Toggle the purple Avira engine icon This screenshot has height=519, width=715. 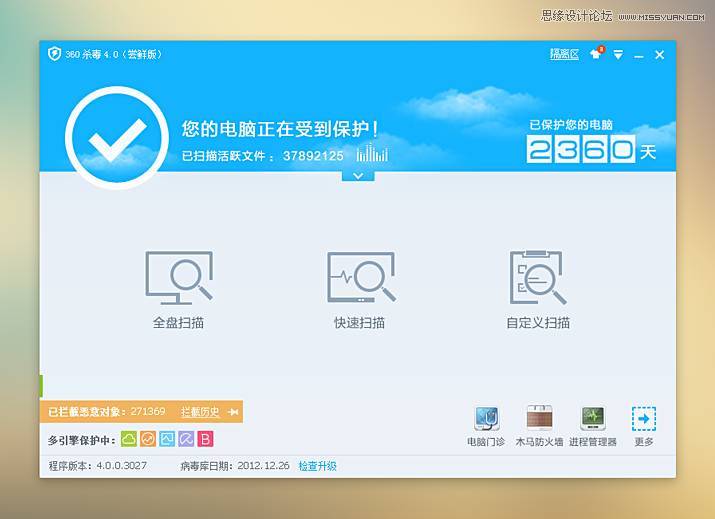(186, 439)
